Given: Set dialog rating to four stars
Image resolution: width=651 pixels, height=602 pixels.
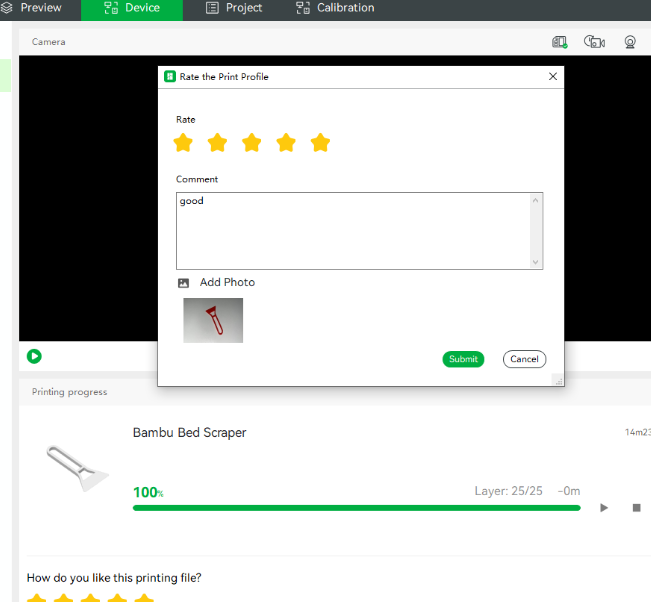Looking at the screenshot, I should tap(286, 142).
